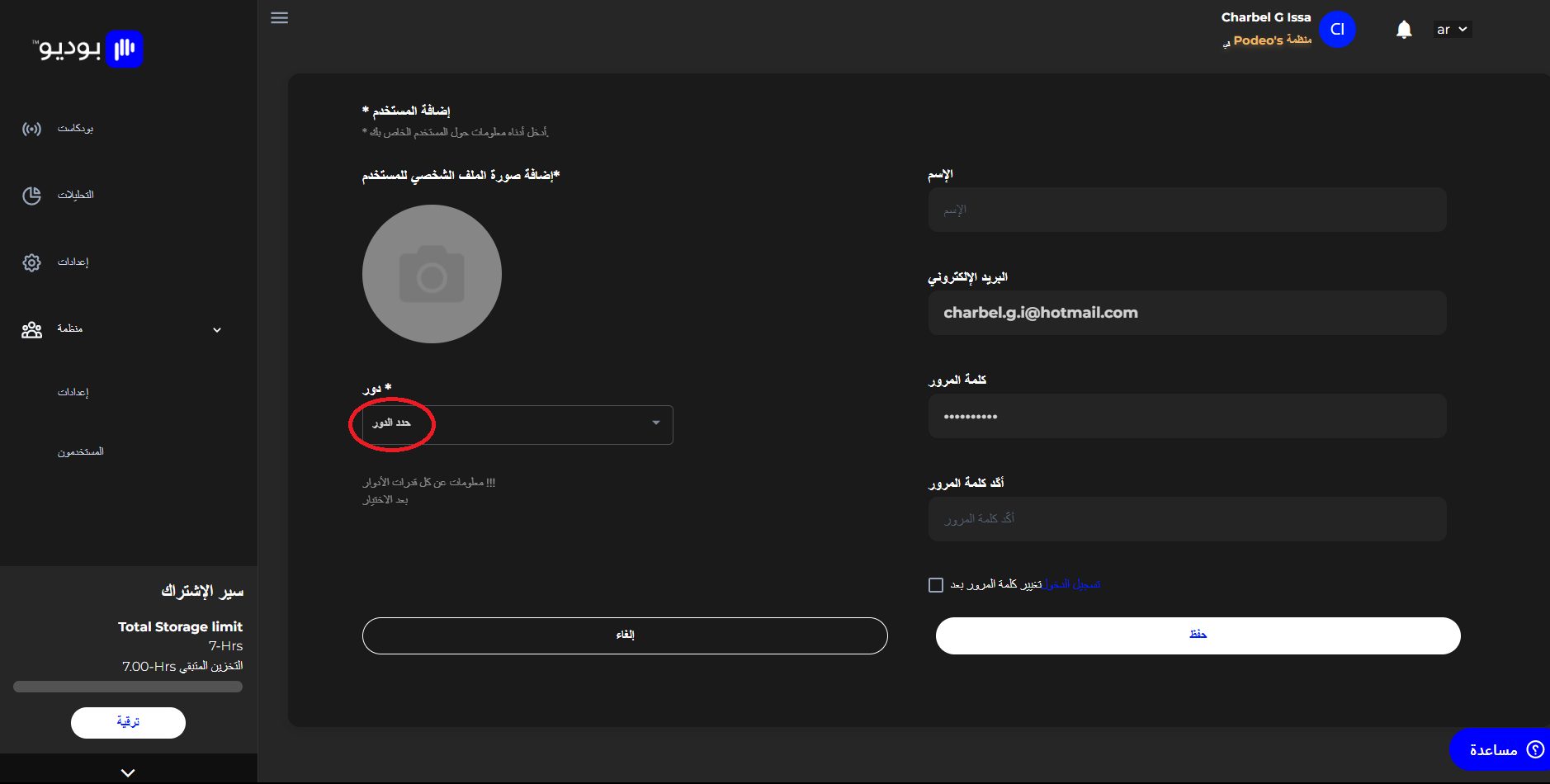This screenshot has height=784, width=1550.
Task: Open the Settings gear icon in the sidebar
Action: click(x=31, y=262)
